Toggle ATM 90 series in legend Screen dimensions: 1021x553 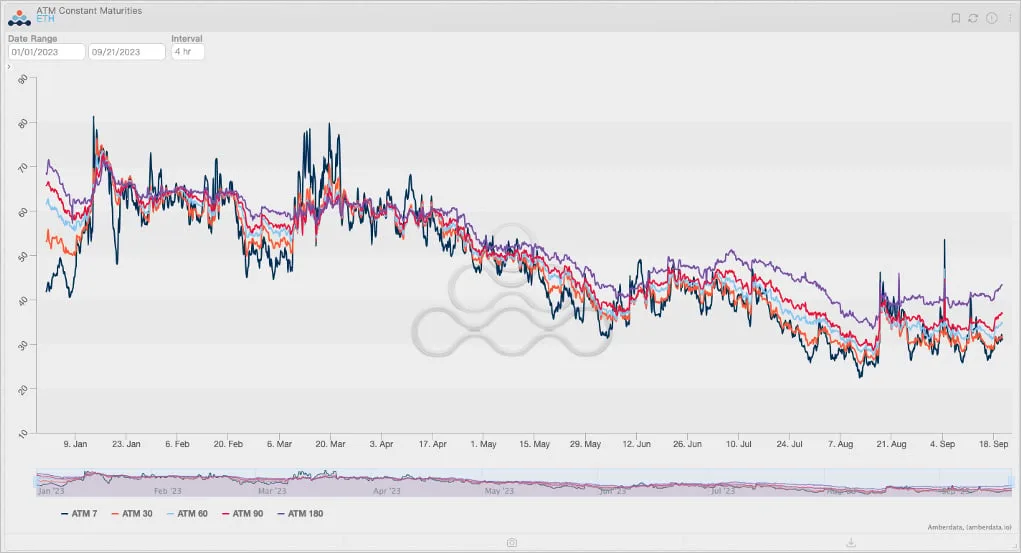coord(242,513)
